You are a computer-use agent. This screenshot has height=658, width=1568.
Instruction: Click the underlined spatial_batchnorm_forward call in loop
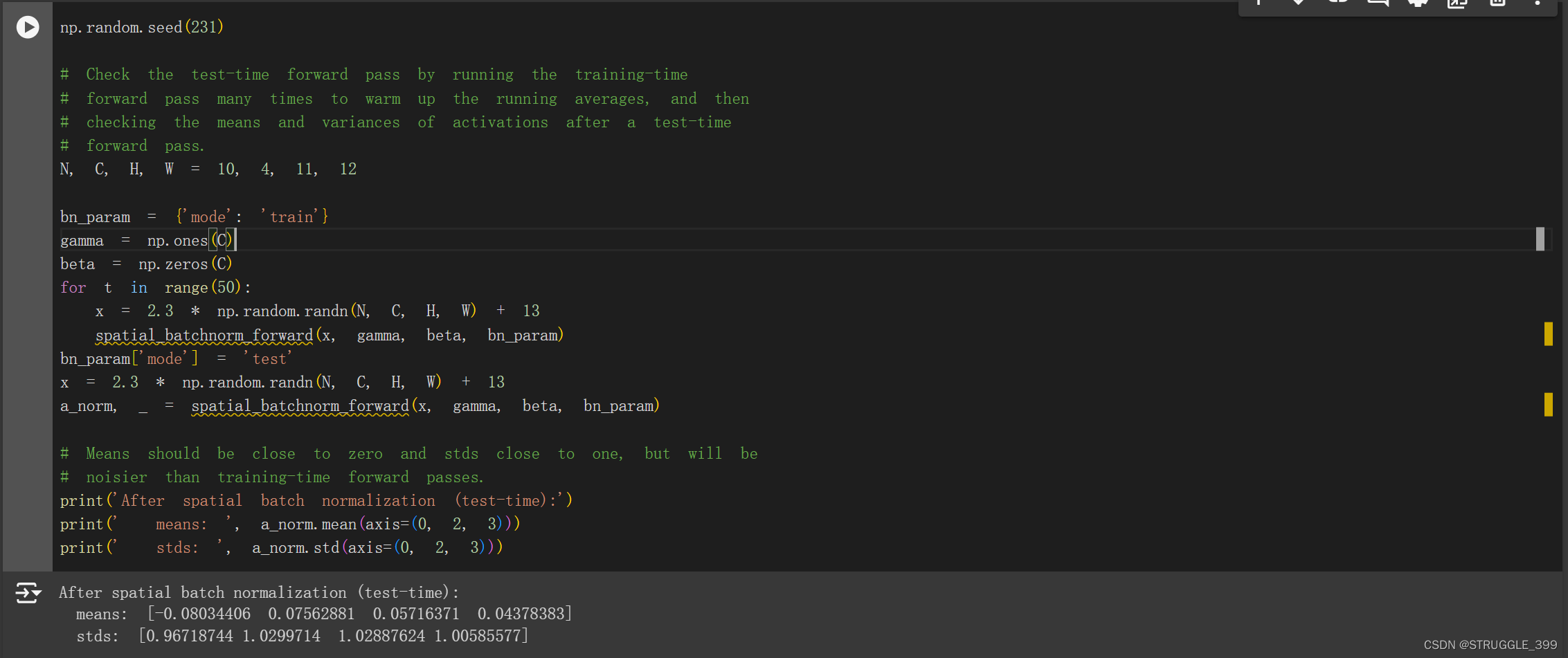[204, 336]
